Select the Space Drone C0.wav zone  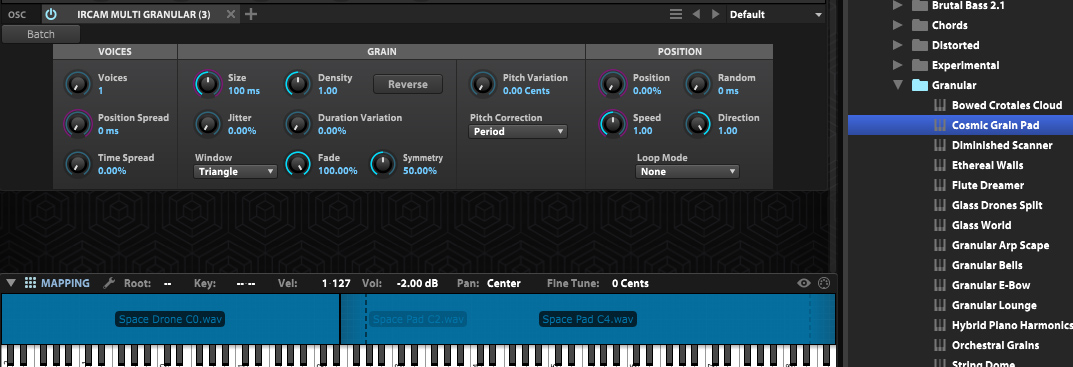[x=170, y=319]
